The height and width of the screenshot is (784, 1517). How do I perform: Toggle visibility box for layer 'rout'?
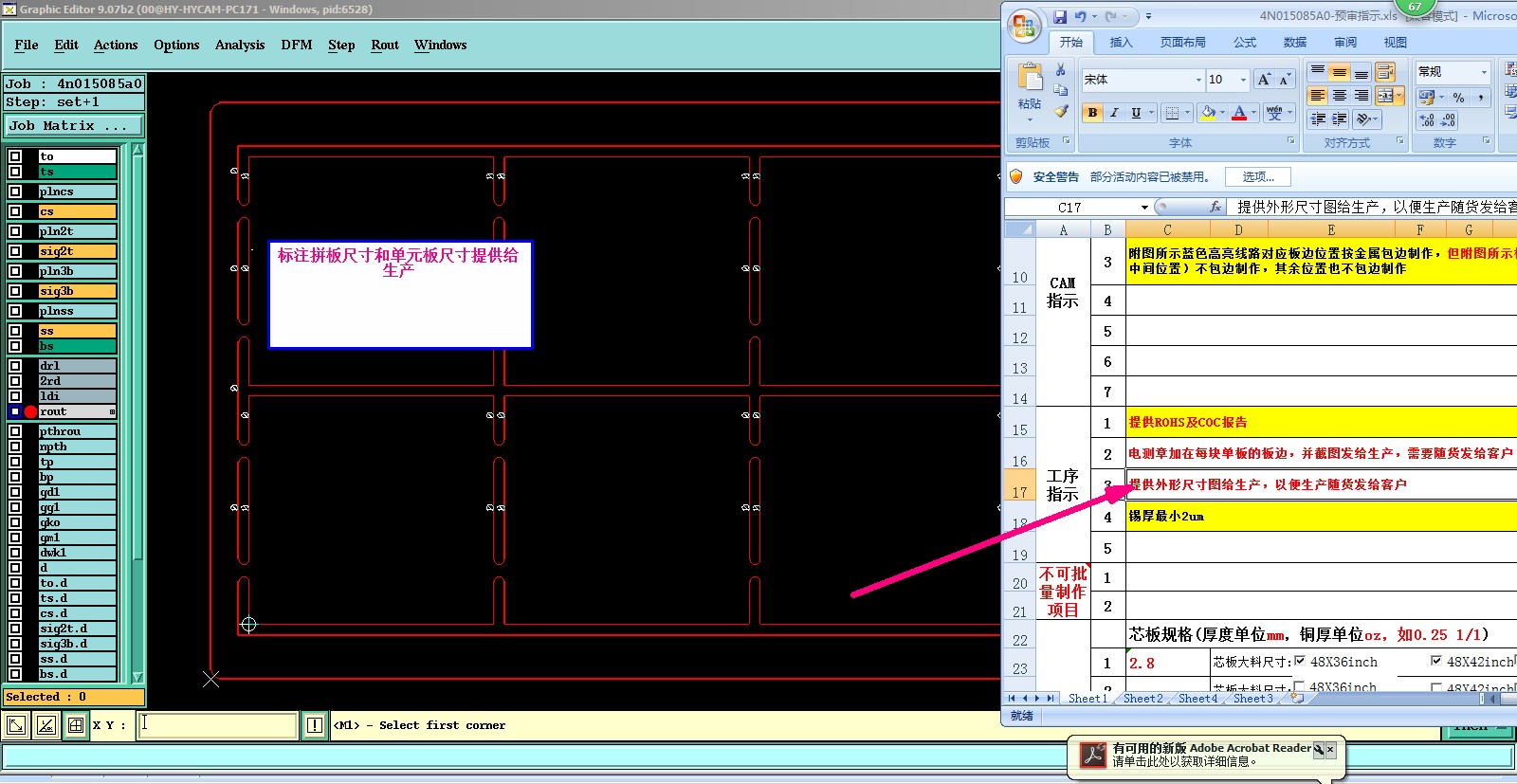click(x=15, y=411)
